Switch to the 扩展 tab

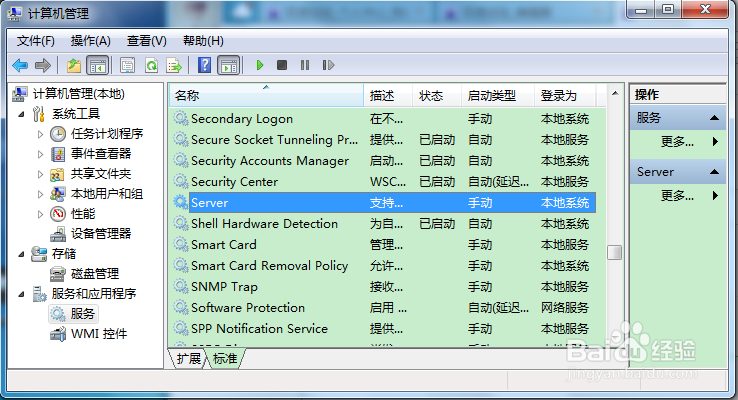point(189,359)
